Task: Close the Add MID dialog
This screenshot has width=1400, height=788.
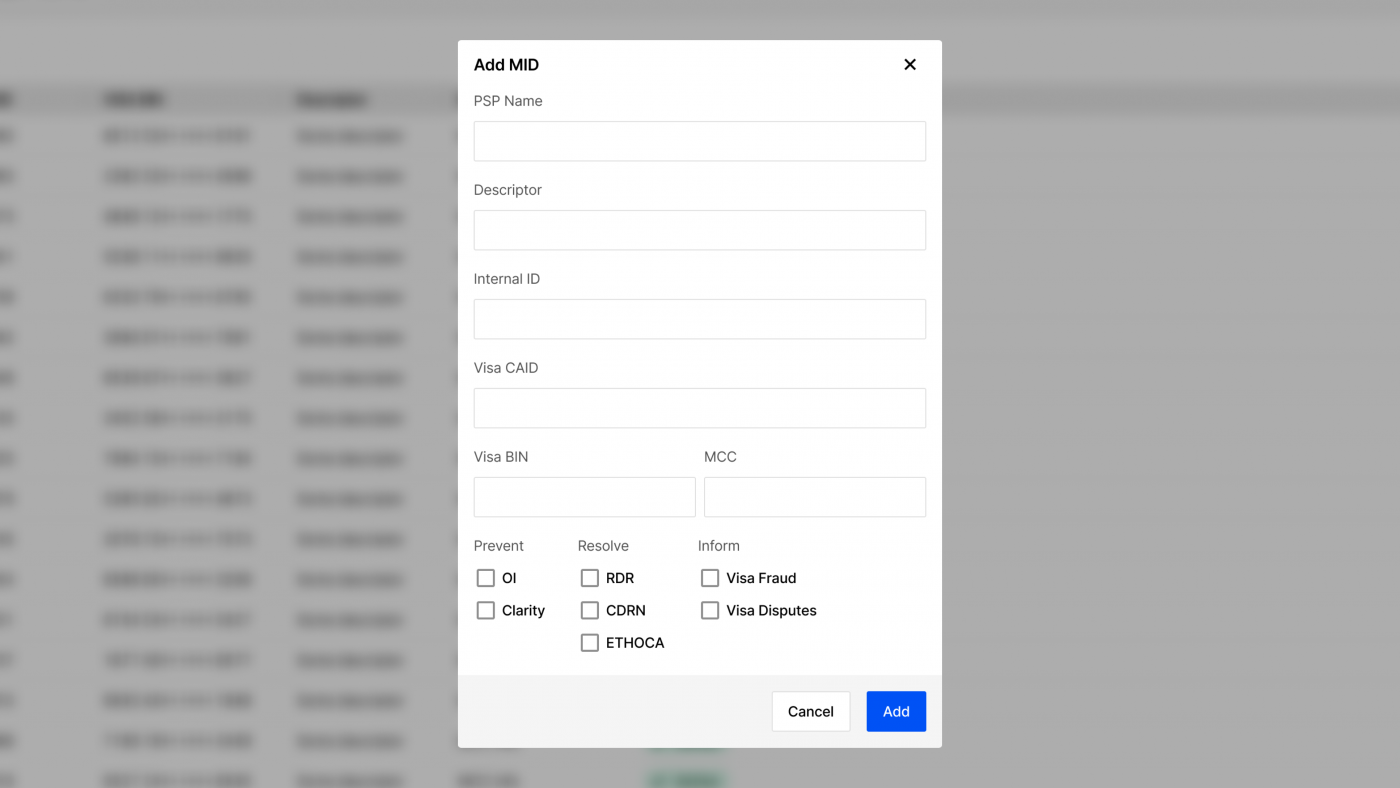Action: point(910,64)
